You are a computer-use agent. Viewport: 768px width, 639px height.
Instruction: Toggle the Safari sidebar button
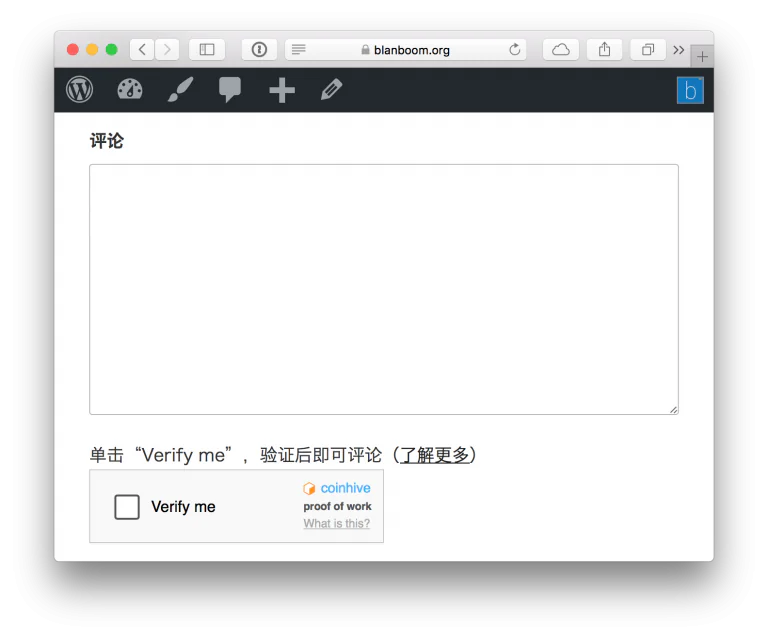coord(207,49)
